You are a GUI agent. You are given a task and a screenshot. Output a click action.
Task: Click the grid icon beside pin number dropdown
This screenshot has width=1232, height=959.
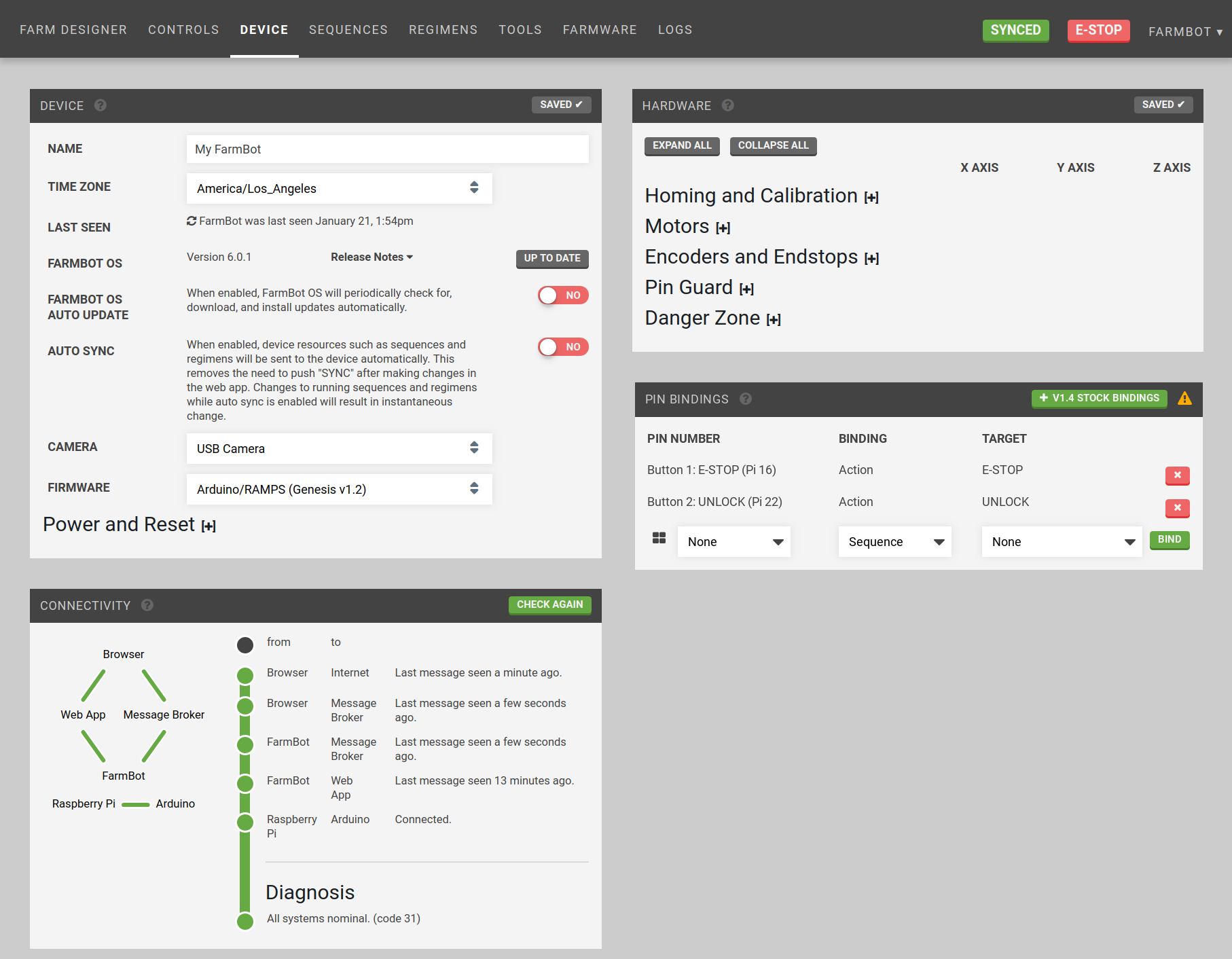pos(659,539)
